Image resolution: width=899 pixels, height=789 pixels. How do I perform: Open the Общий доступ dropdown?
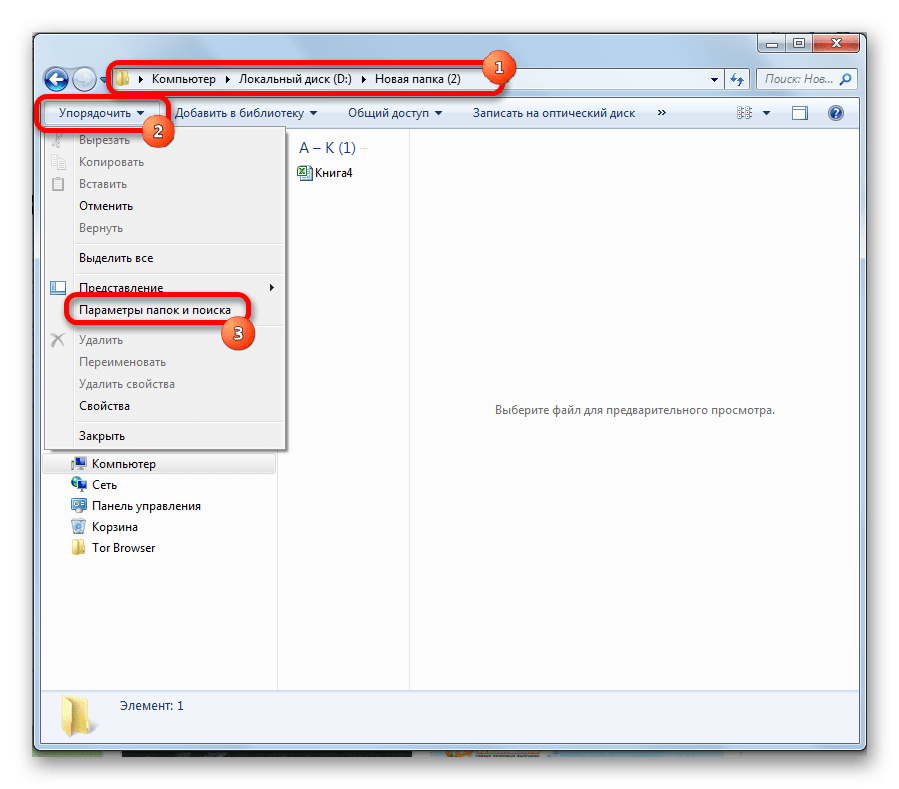[x=395, y=113]
